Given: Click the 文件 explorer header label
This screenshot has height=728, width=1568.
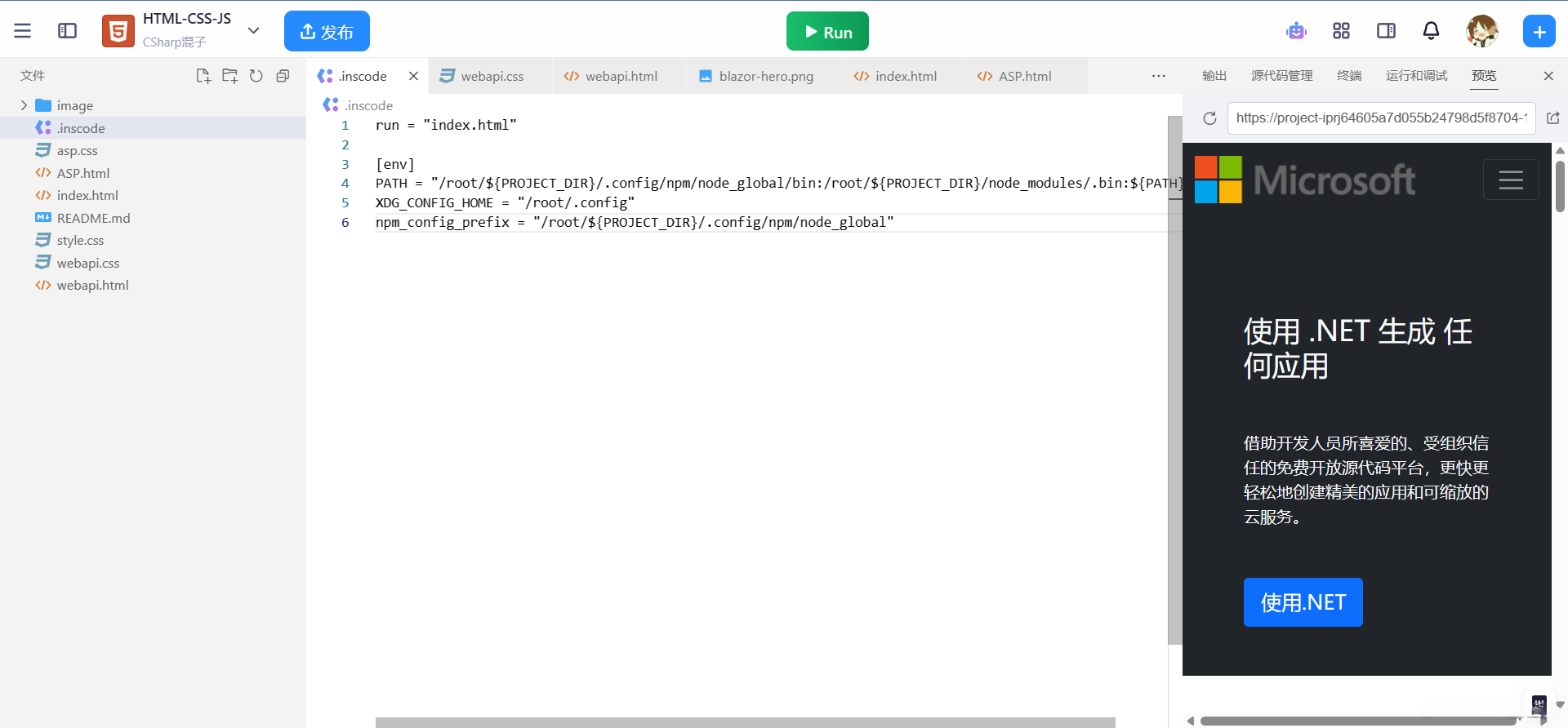Looking at the screenshot, I should pyautogui.click(x=33, y=76).
